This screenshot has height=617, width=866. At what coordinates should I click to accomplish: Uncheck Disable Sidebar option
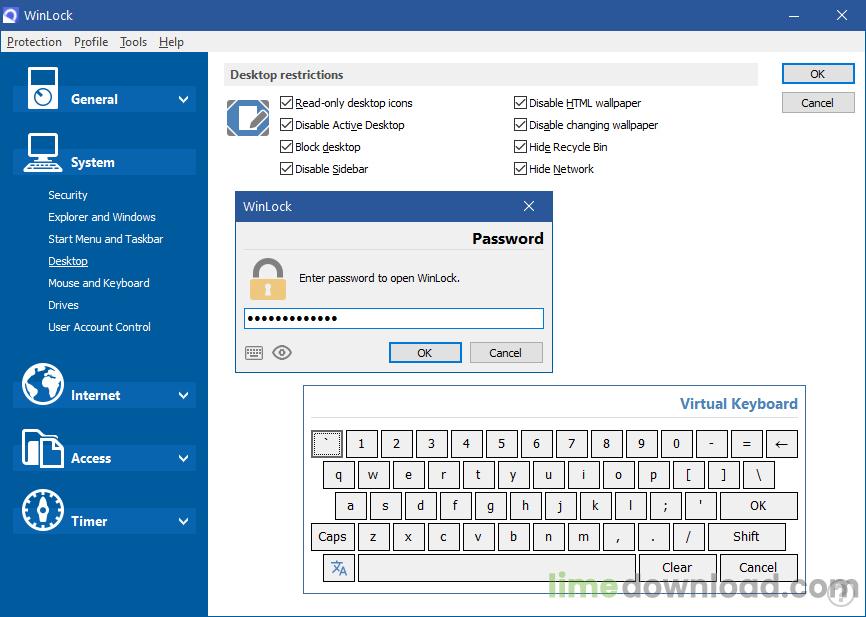point(286,169)
